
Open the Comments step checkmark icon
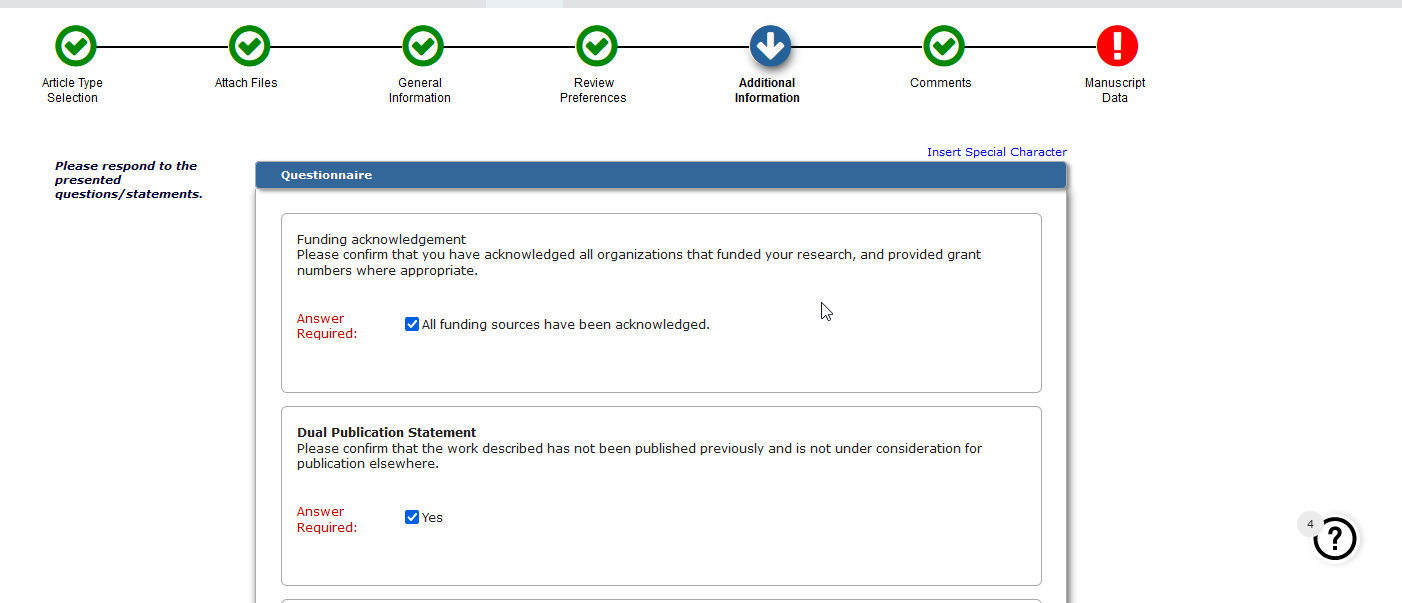943,46
